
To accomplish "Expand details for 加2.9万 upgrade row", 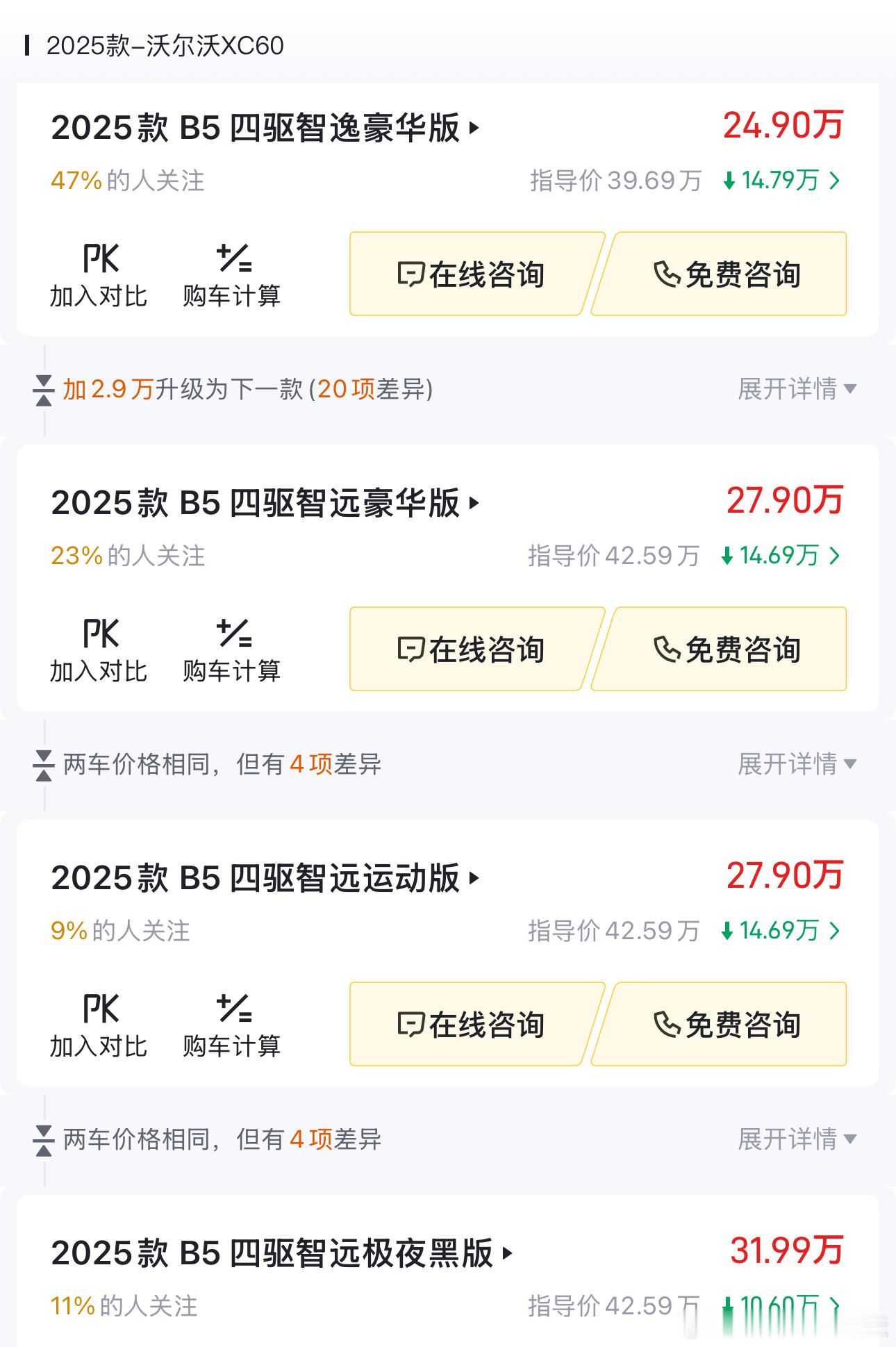I will [797, 389].
